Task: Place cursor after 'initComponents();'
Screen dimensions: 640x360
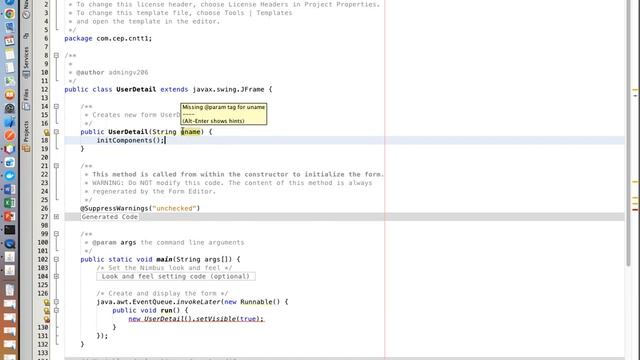Action: 165,140
